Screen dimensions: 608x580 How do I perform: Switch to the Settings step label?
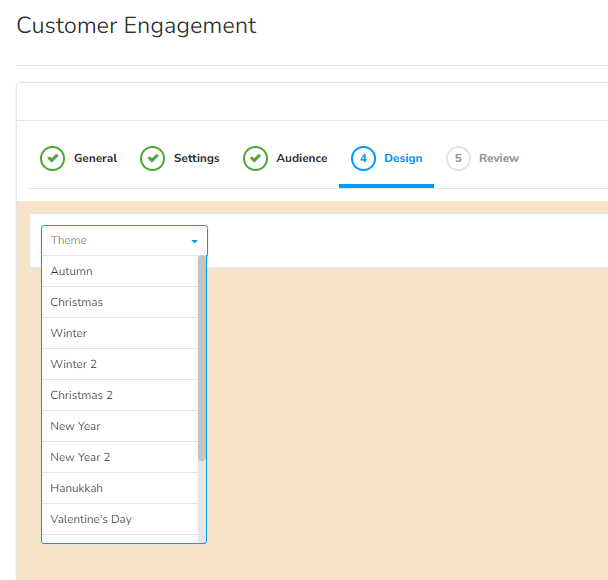point(196,158)
